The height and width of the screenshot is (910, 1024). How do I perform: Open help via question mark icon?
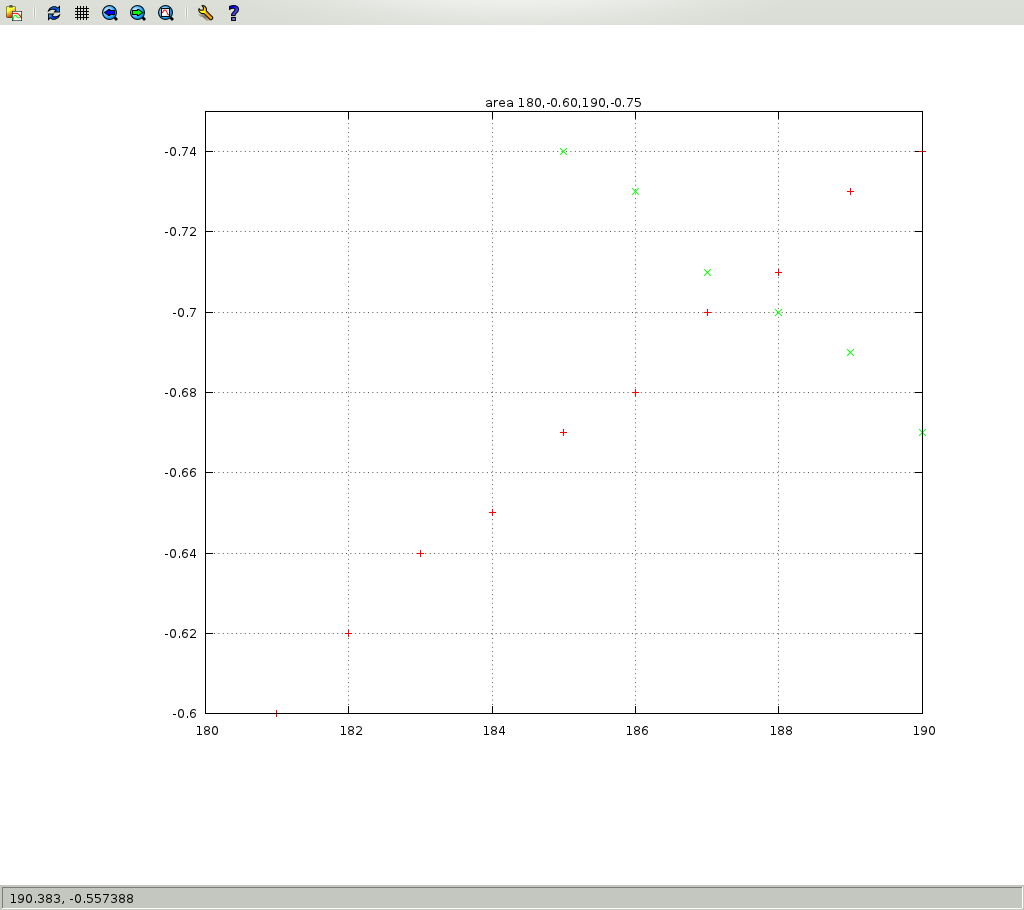pos(233,13)
